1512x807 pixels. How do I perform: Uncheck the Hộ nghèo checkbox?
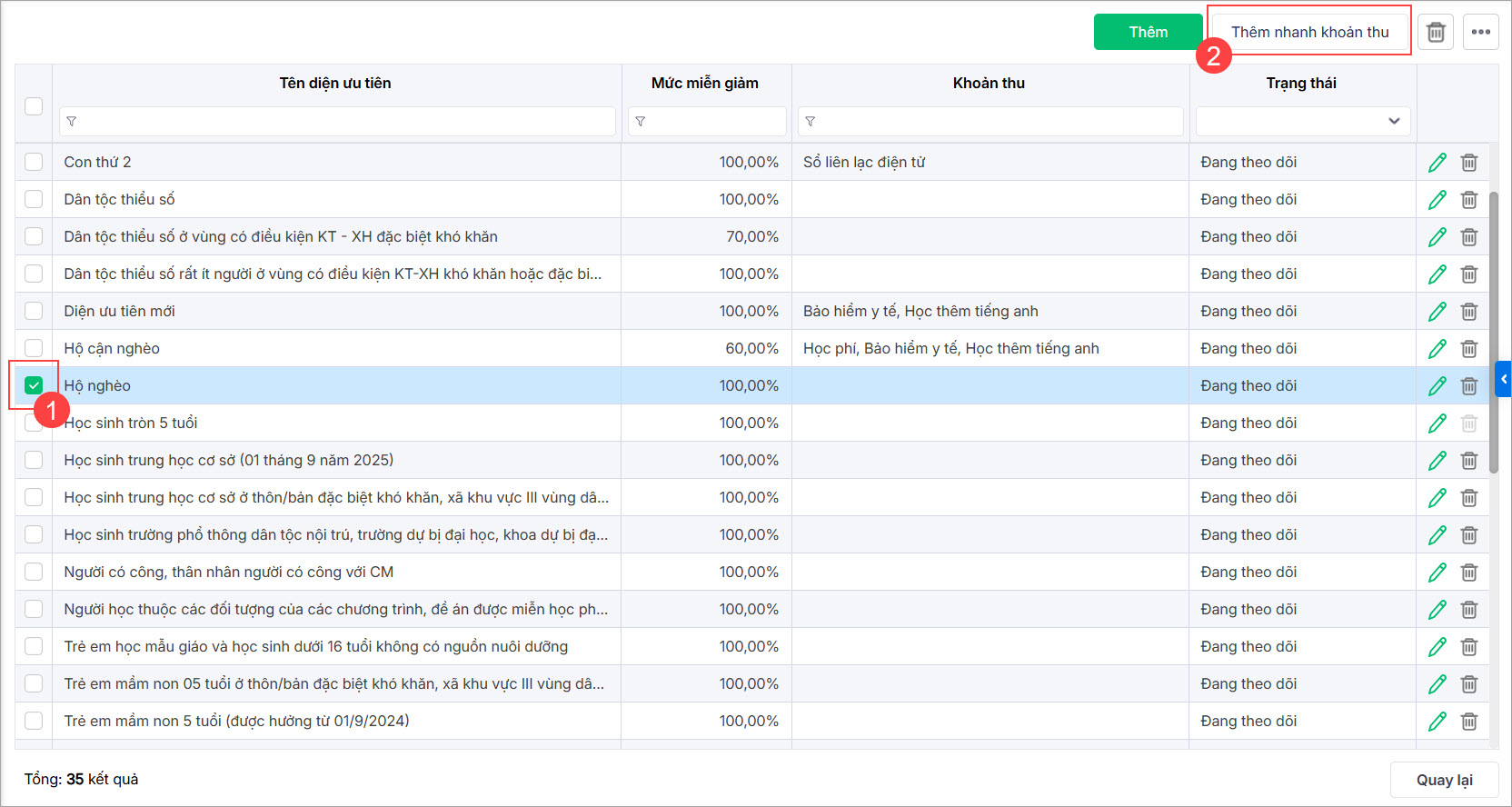(x=34, y=385)
